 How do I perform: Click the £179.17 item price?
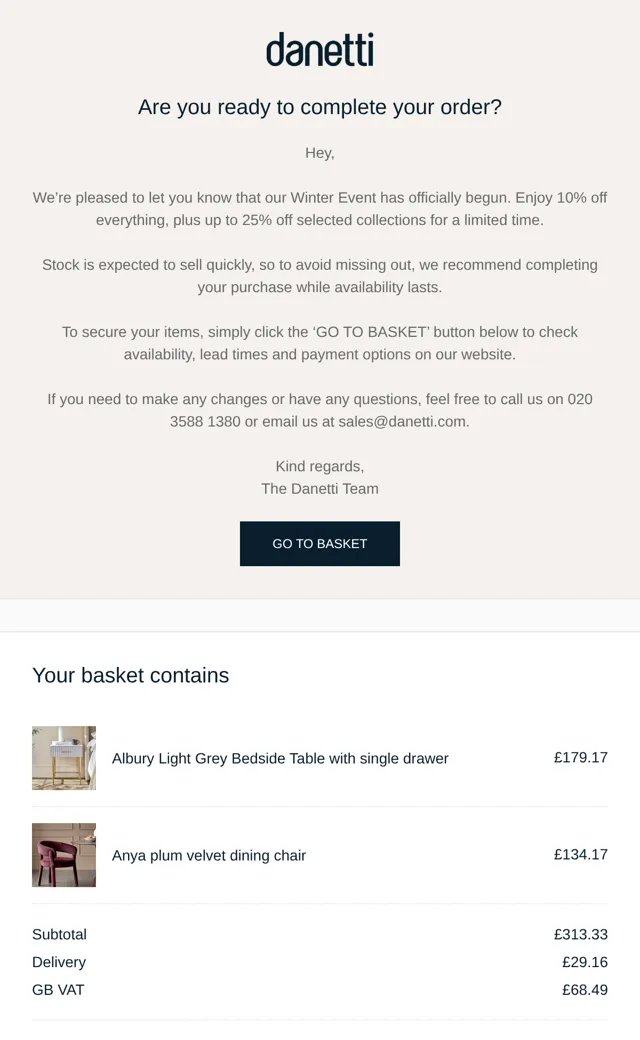(x=581, y=757)
